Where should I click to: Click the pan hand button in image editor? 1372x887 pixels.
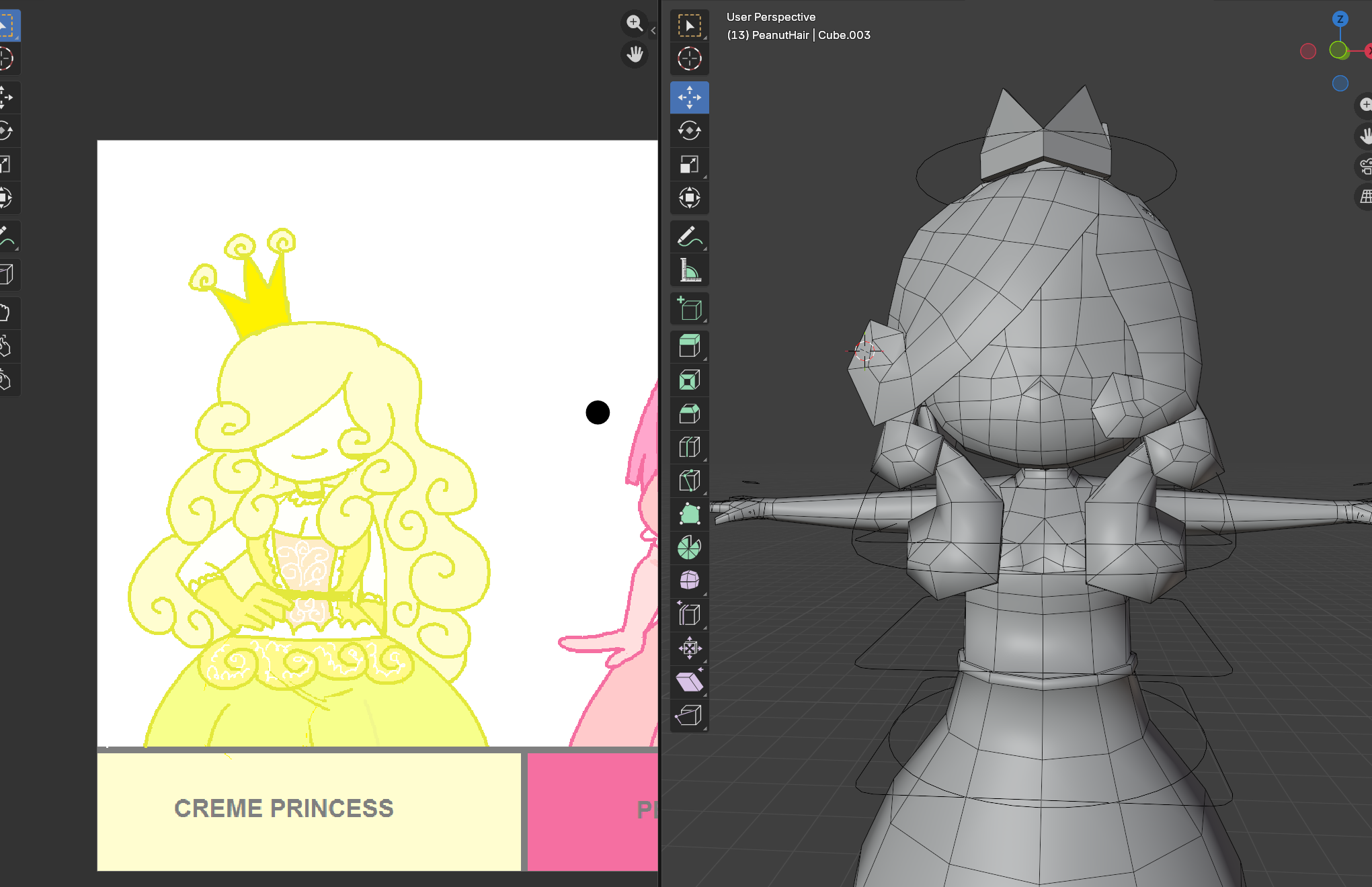click(x=634, y=54)
